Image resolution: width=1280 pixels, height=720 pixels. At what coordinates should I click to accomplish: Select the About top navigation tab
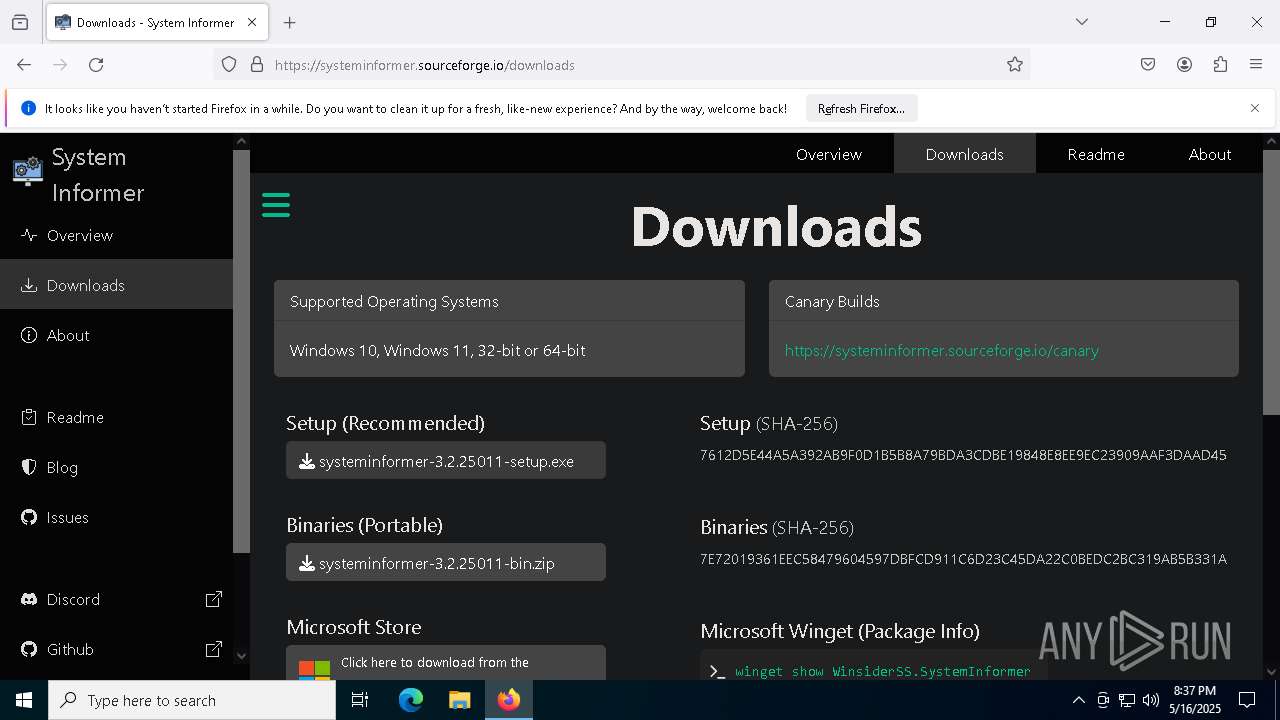coord(1210,154)
